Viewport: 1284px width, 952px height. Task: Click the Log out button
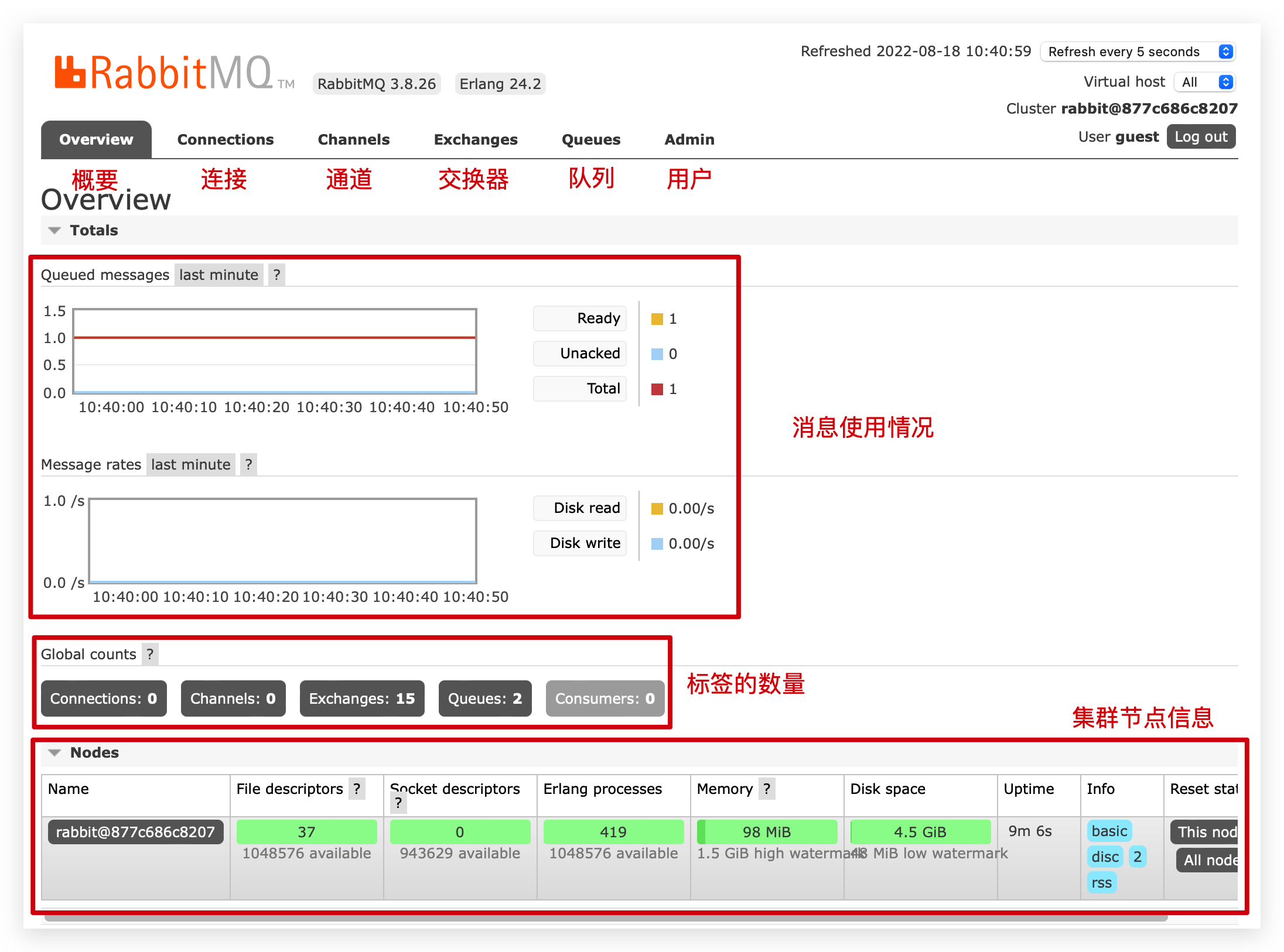[1200, 137]
